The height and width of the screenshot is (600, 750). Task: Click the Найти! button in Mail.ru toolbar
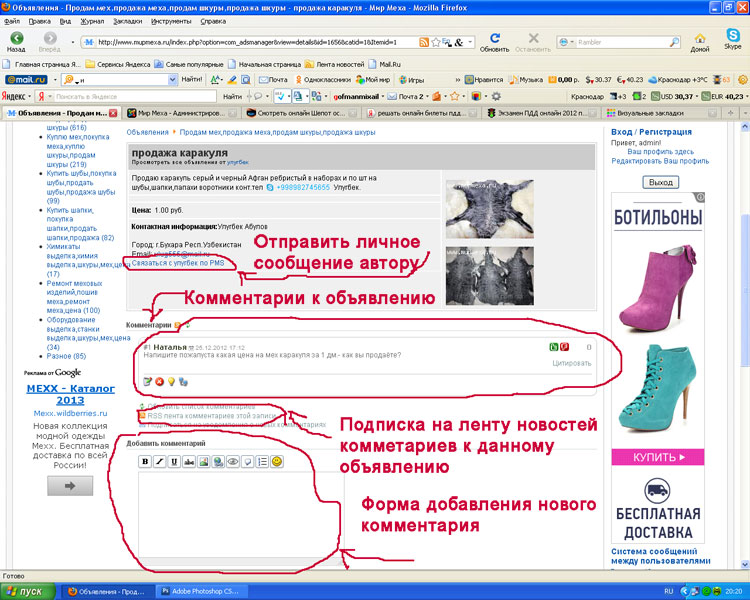pyautogui.click(x=191, y=80)
